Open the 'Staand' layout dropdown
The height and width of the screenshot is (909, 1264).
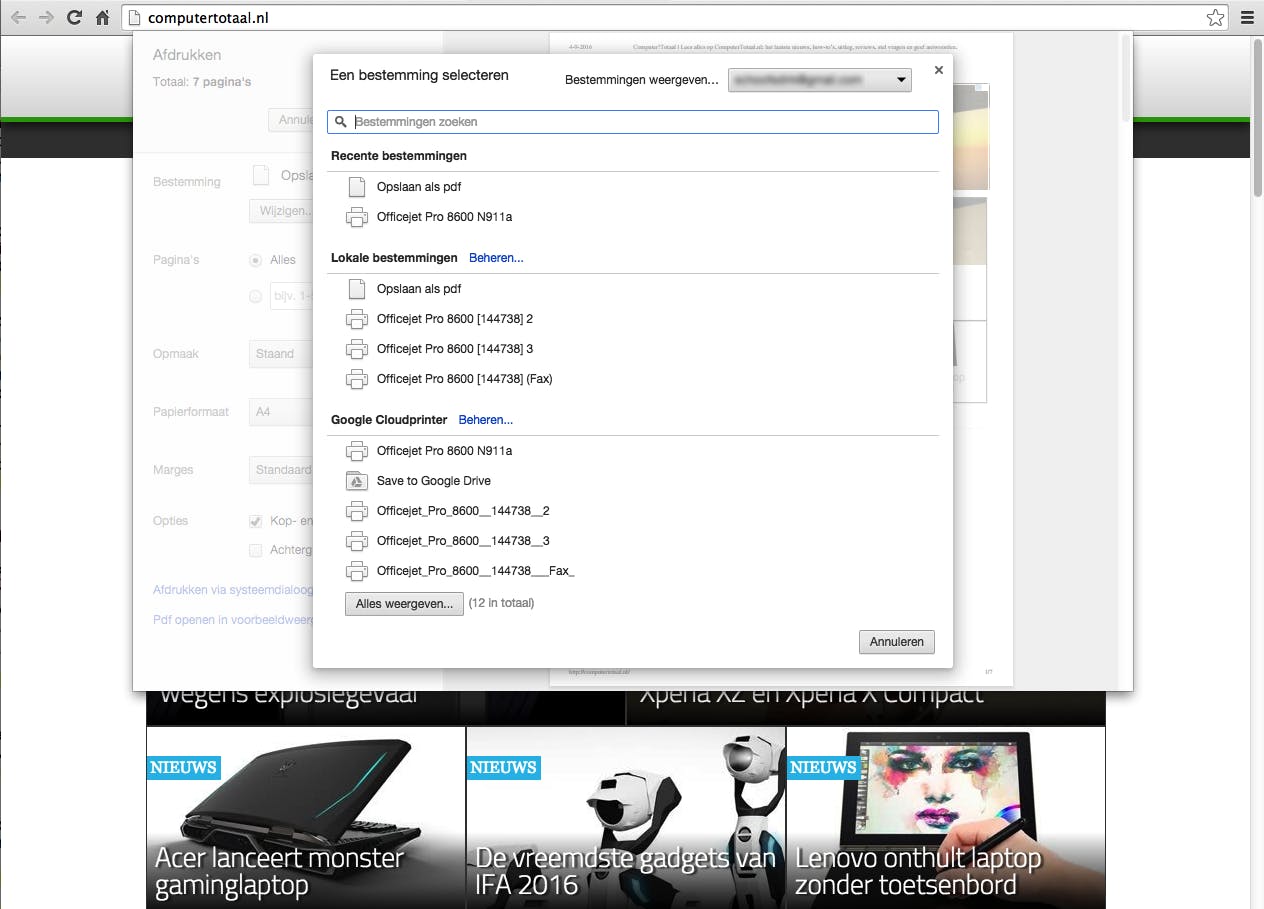tap(281, 354)
